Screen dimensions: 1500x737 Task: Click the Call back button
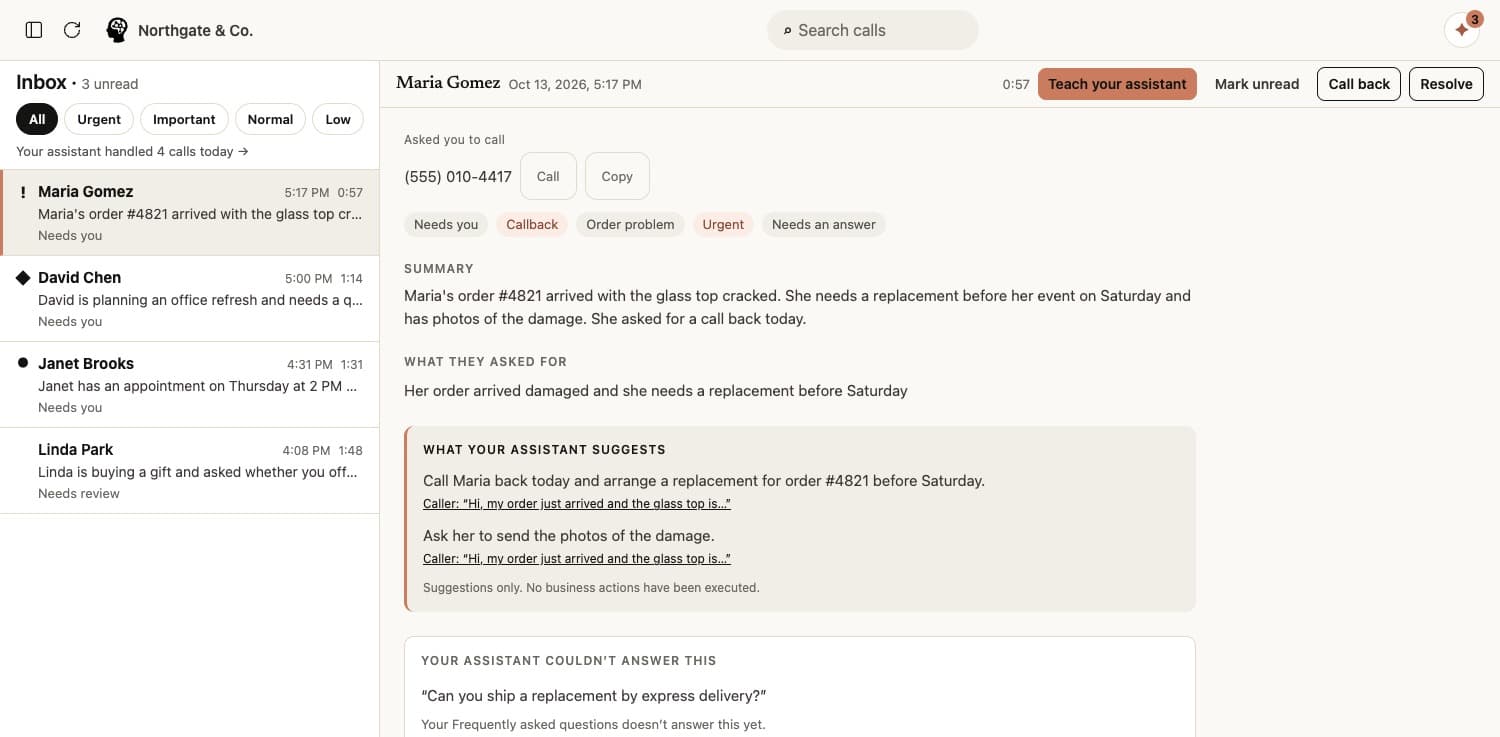tap(1359, 84)
